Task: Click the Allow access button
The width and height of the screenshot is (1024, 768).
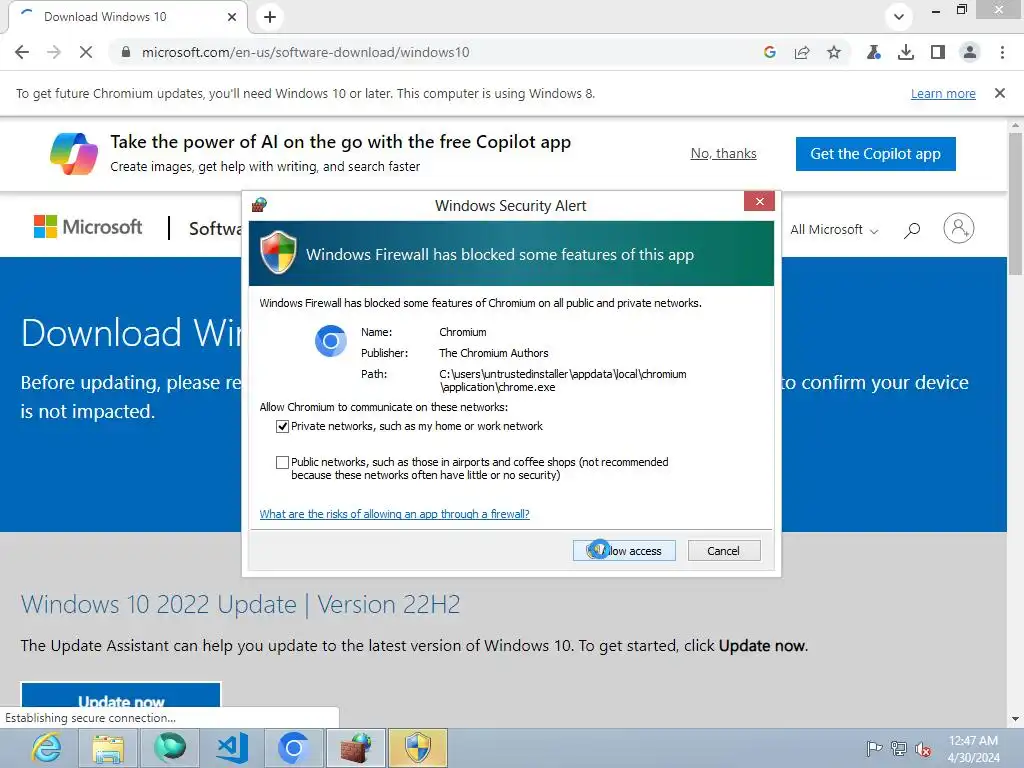Action: pos(624,551)
